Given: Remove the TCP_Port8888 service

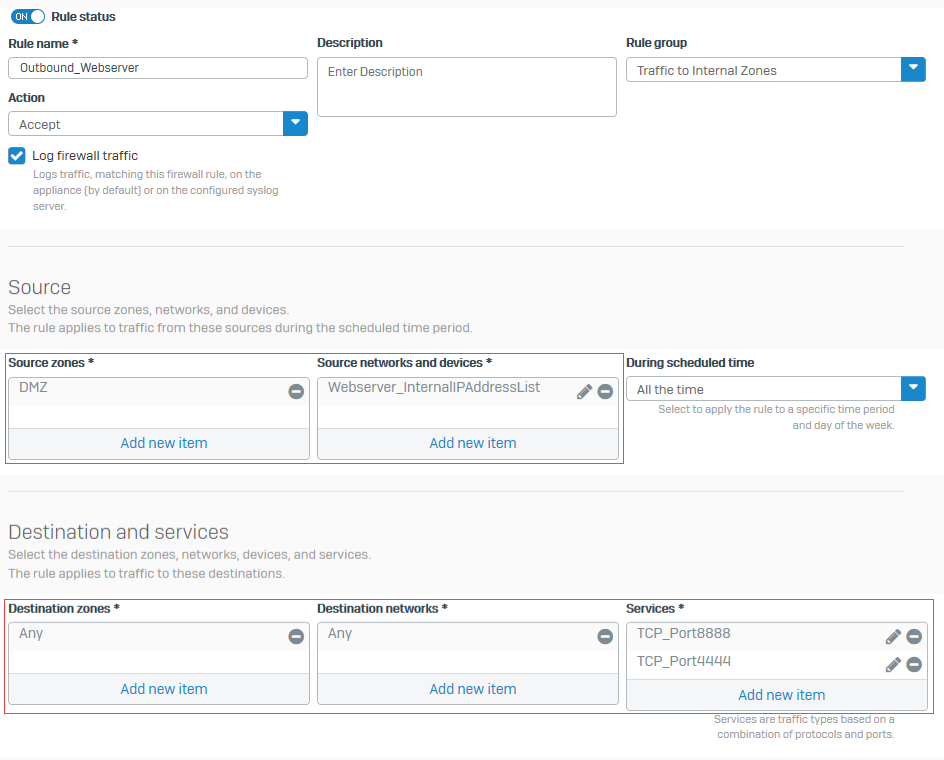Looking at the screenshot, I should pos(914,636).
